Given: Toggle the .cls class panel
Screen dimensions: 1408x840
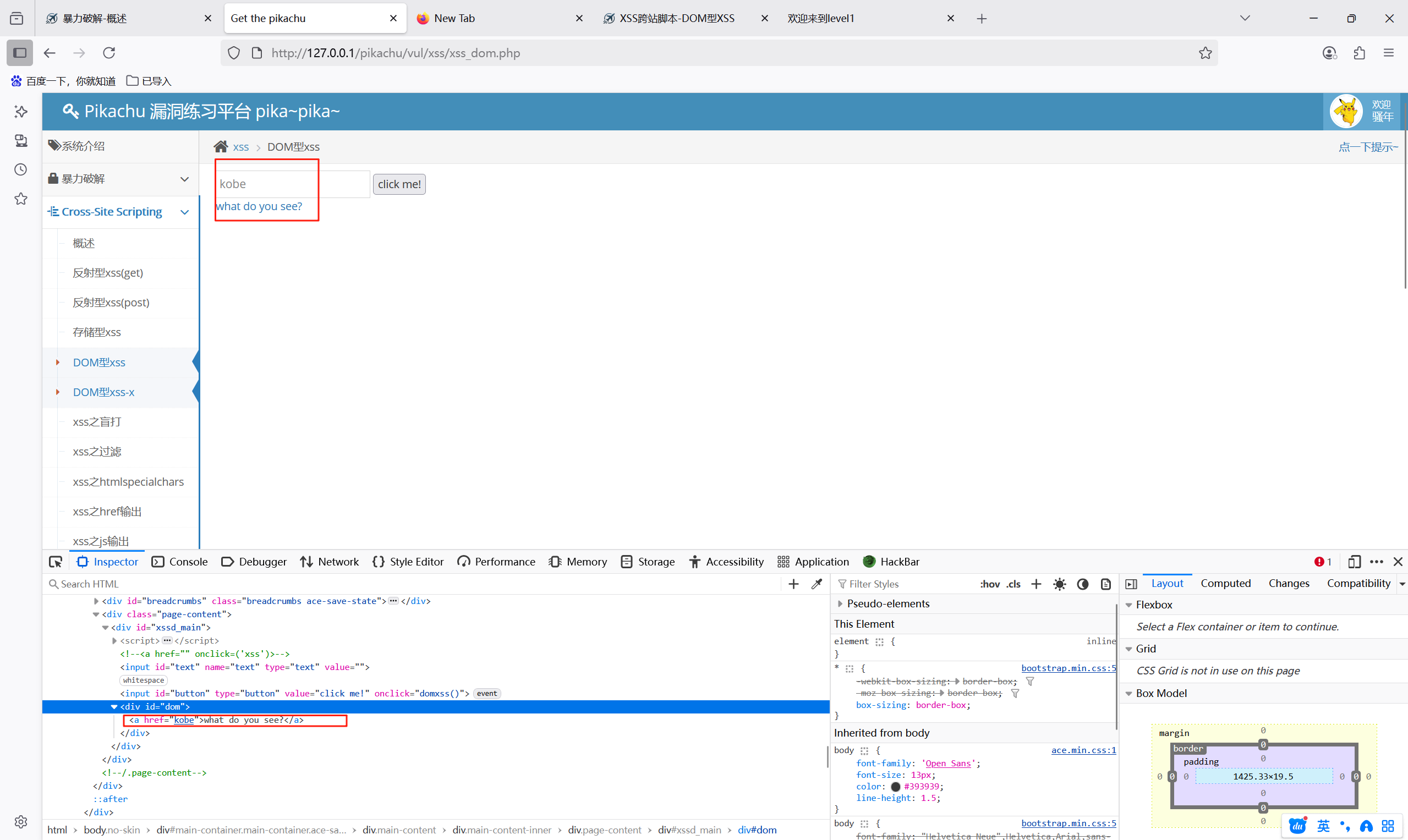Looking at the screenshot, I should pos(1013,584).
